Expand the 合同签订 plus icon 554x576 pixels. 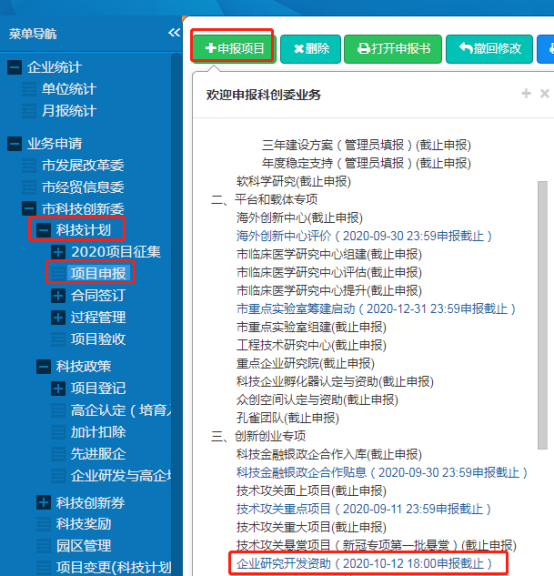pyautogui.click(x=58, y=296)
